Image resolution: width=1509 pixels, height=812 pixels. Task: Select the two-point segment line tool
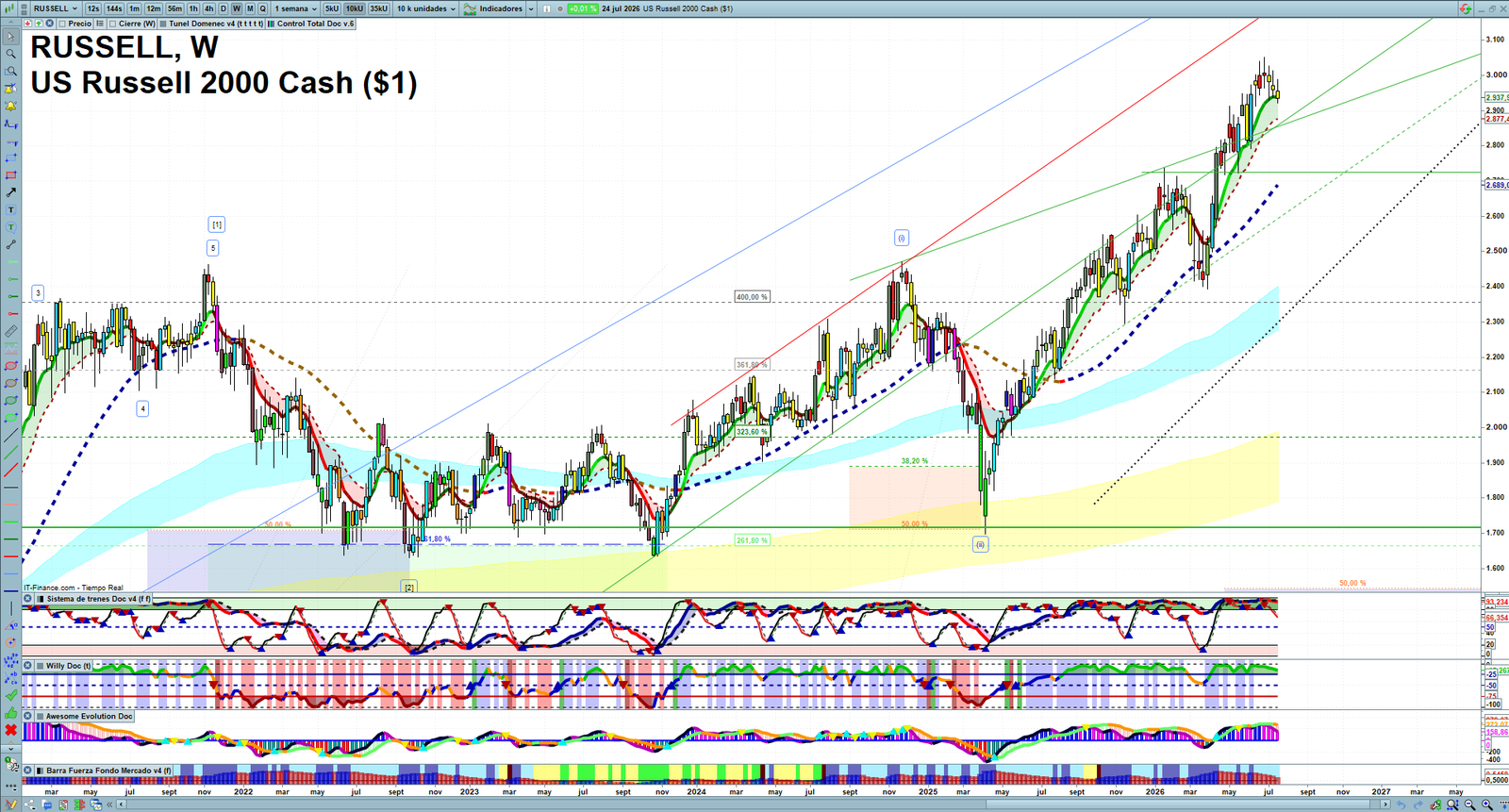[x=10, y=244]
